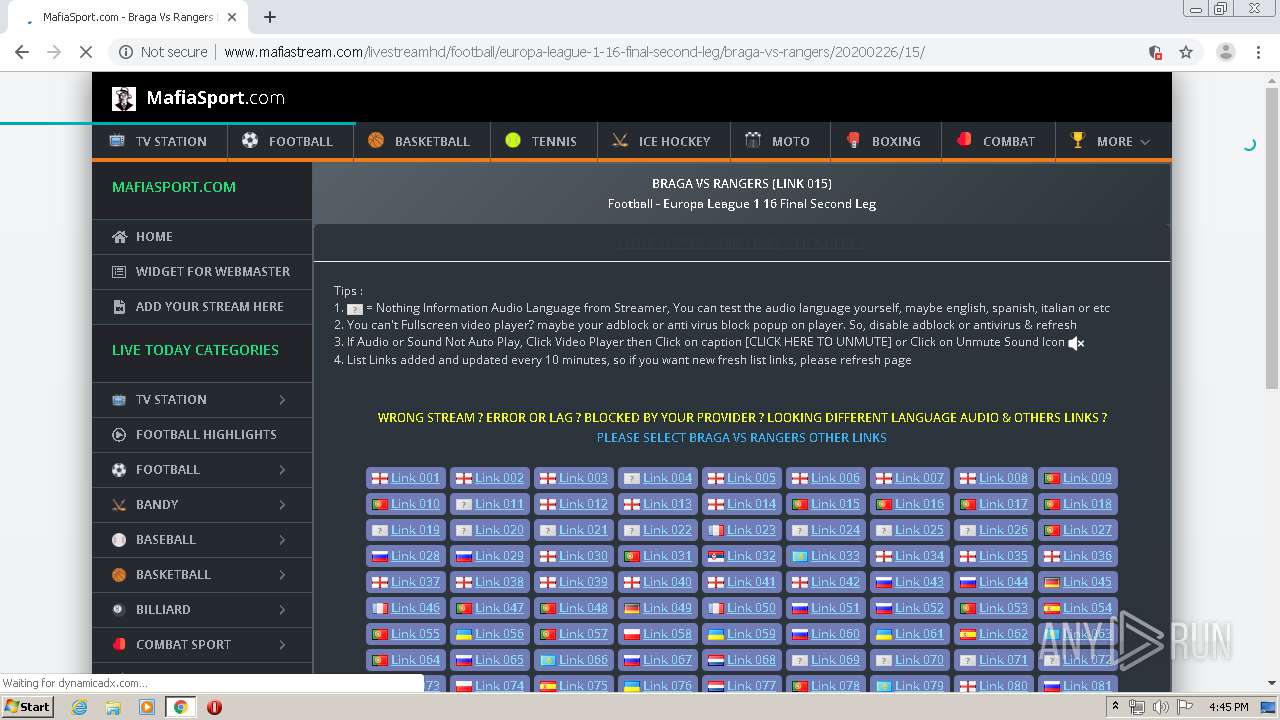Click the volume icon in system tray
The width and height of the screenshot is (1280, 720).
tap(1160, 707)
